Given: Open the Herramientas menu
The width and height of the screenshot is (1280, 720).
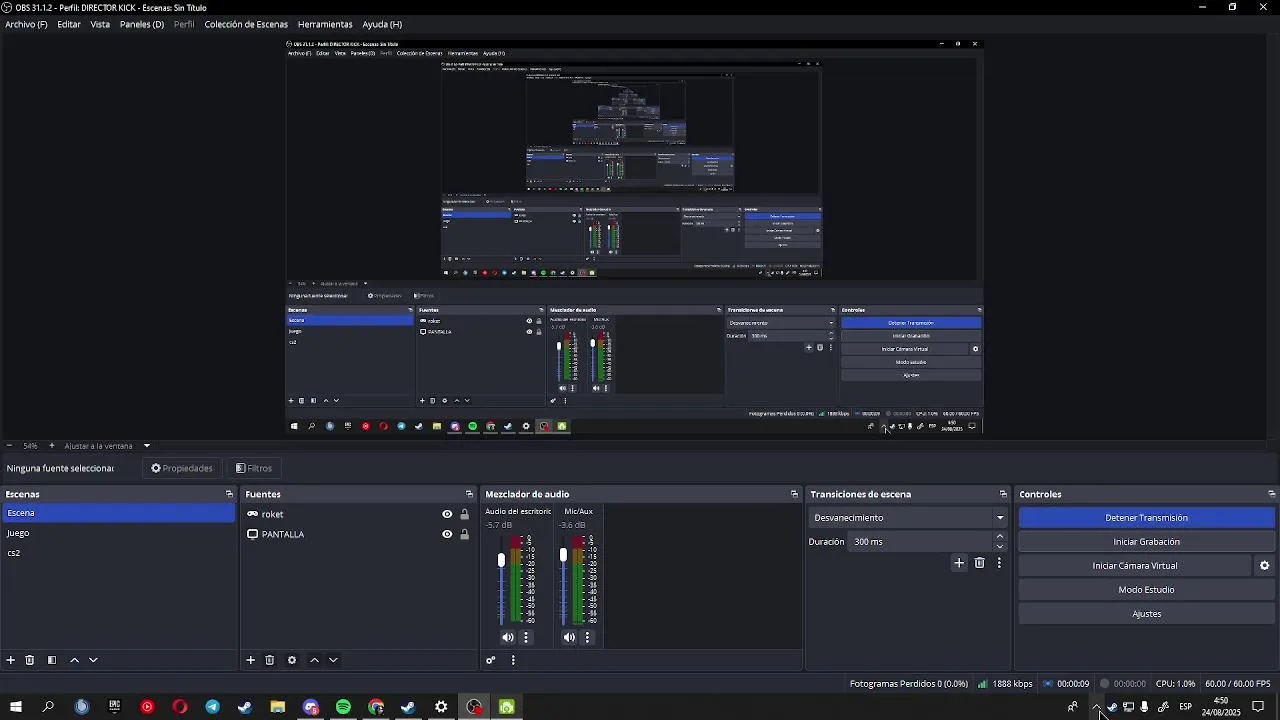Looking at the screenshot, I should pyautogui.click(x=325, y=24).
